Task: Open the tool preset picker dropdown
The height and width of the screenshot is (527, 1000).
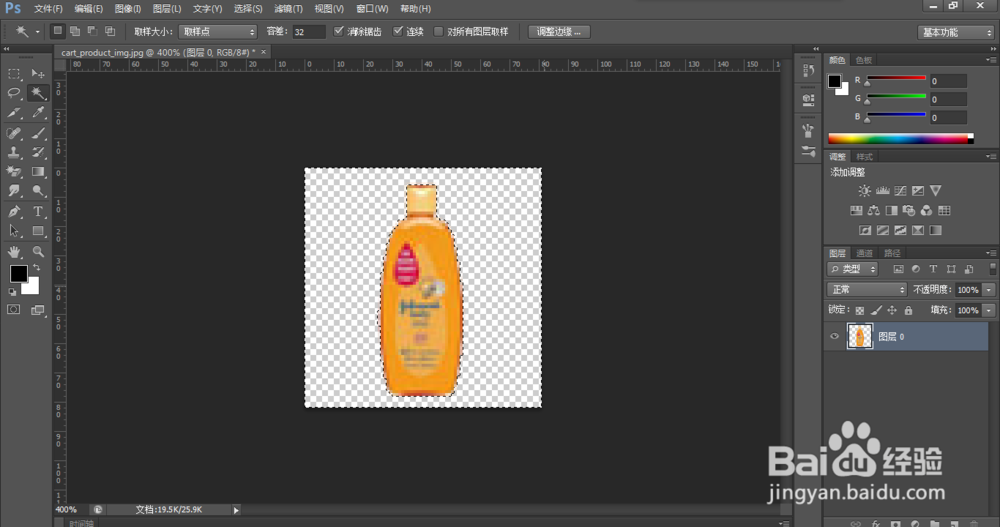Action: (37, 31)
